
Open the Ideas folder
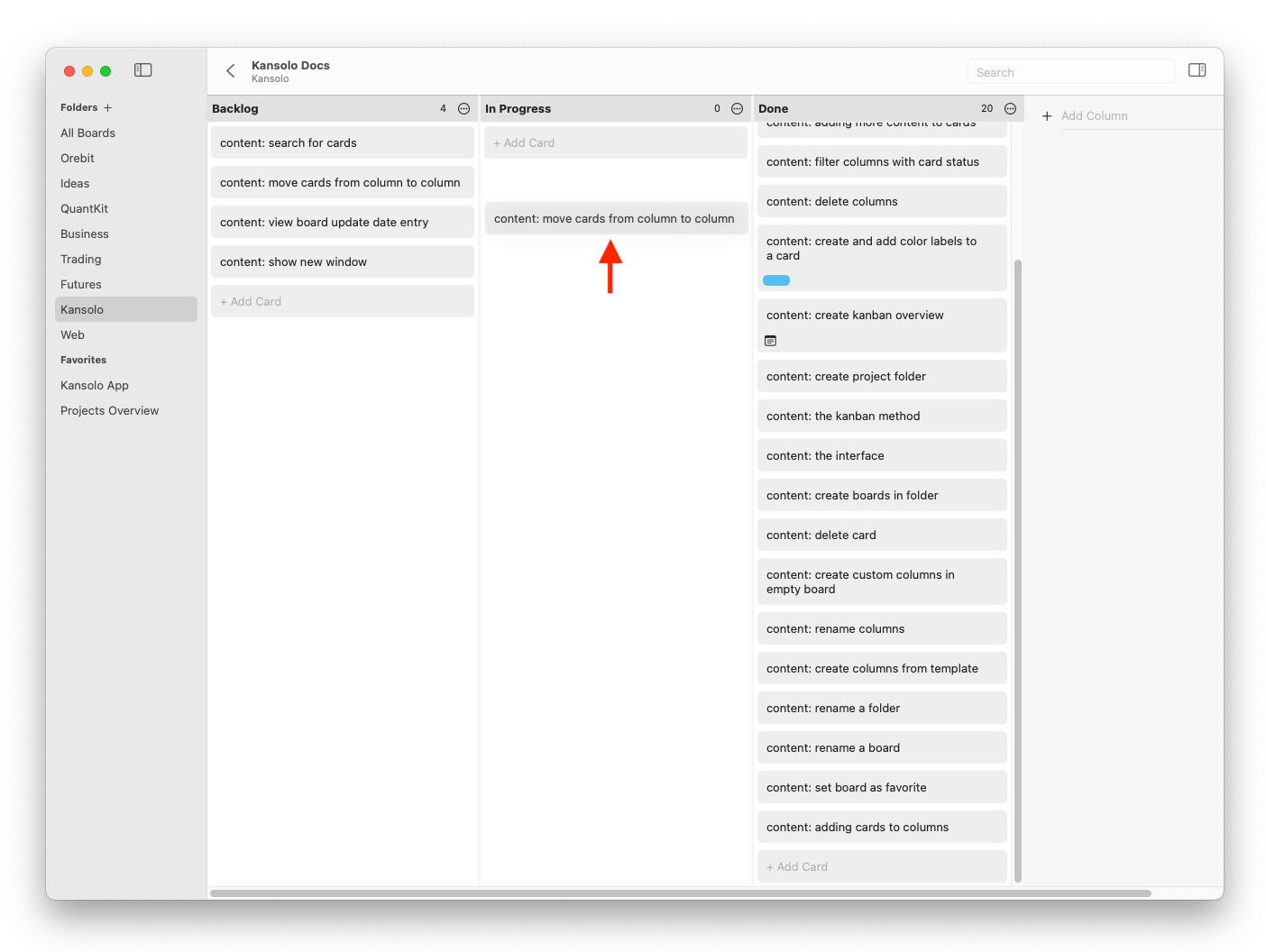tap(126, 183)
